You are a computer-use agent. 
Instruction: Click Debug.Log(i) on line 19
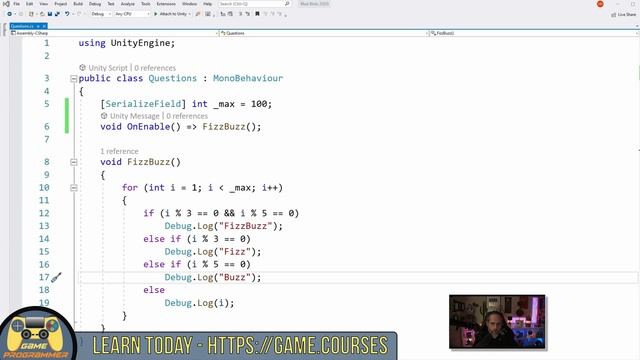click(x=199, y=303)
